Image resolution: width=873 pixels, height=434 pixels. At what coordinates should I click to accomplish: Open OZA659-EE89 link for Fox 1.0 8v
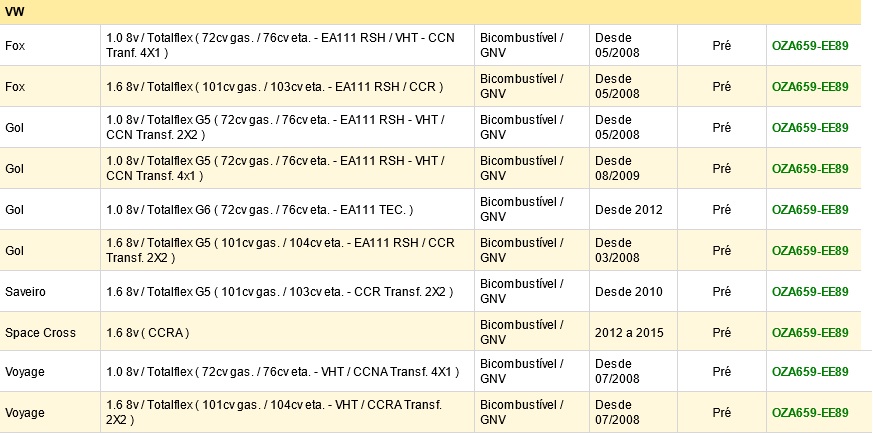(810, 46)
